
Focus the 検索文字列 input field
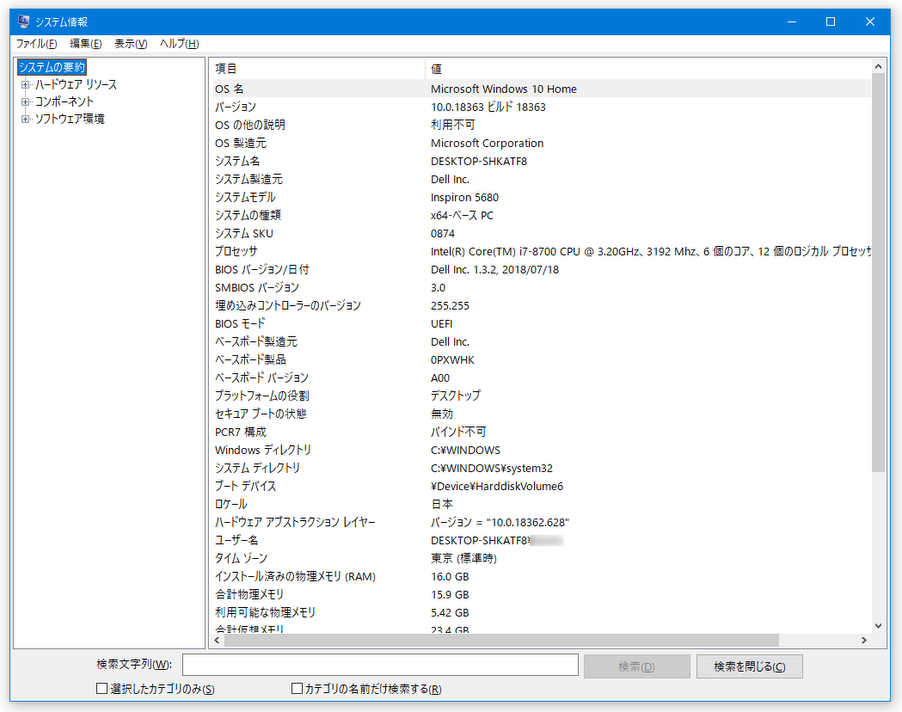click(380, 665)
